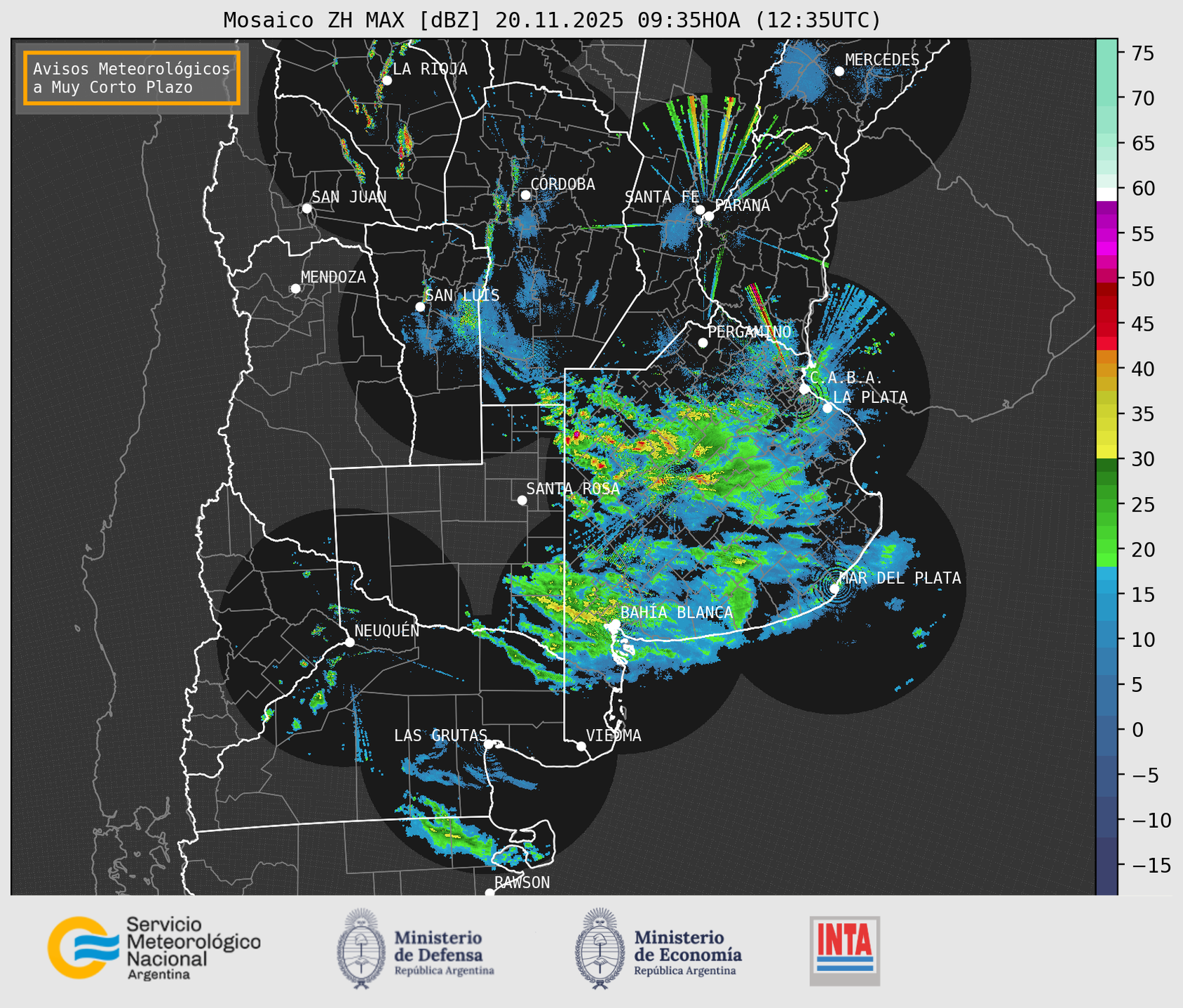
Task: Click the INTA logo
Action: pyautogui.click(x=844, y=951)
